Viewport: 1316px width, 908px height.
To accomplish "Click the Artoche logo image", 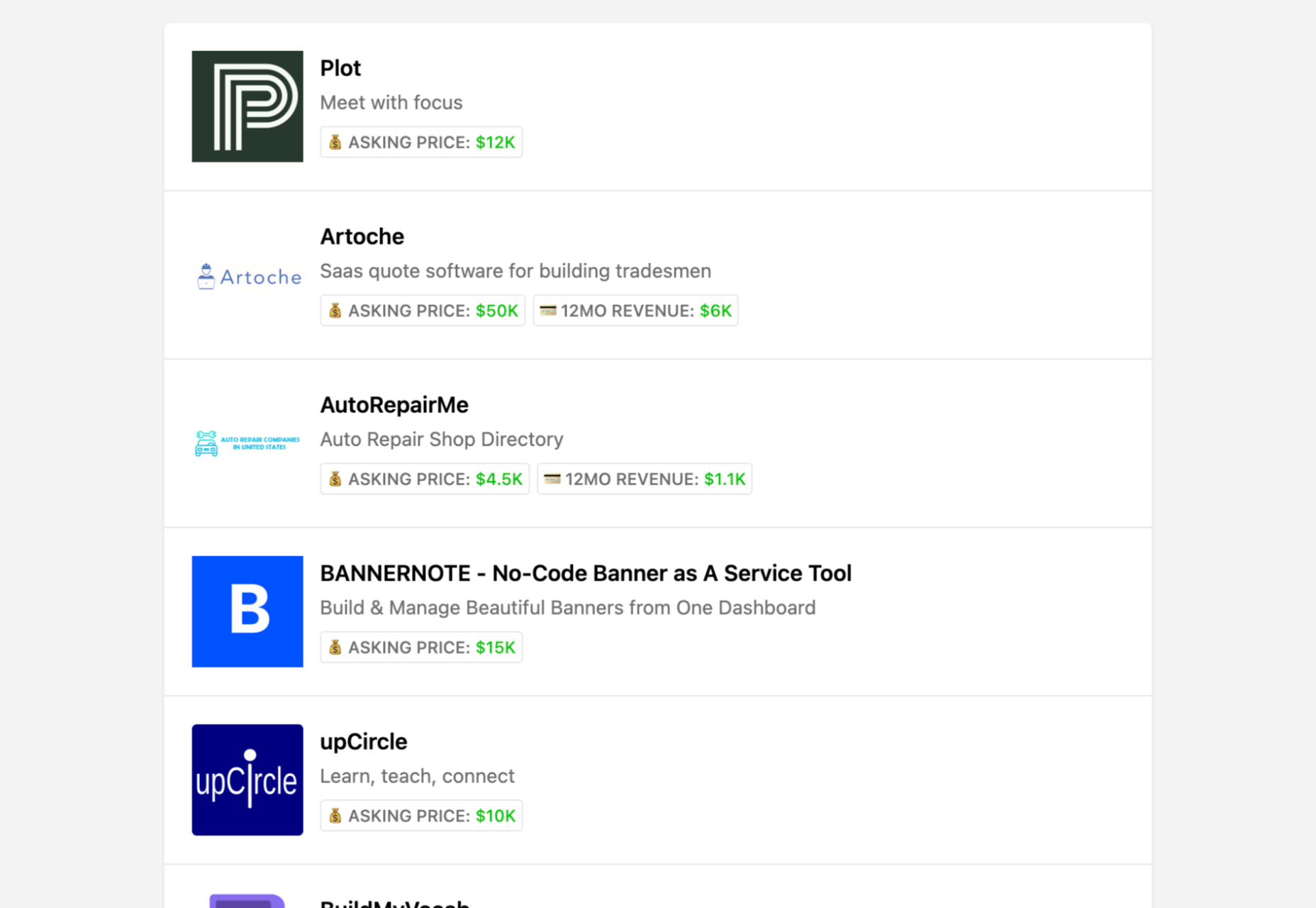I will click(247, 276).
